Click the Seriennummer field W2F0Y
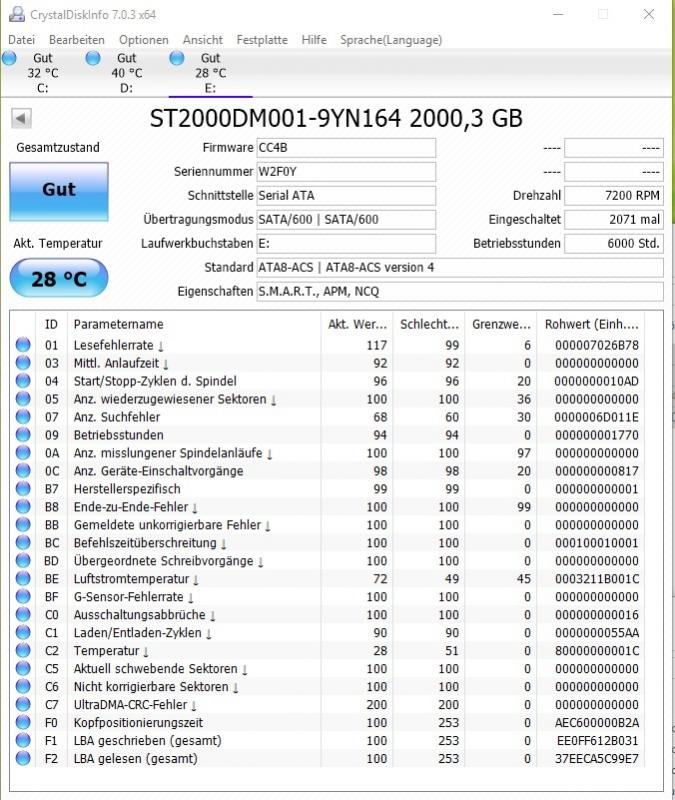Image resolution: width=675 pixels, height=800 pixels. tap(346, 172)
